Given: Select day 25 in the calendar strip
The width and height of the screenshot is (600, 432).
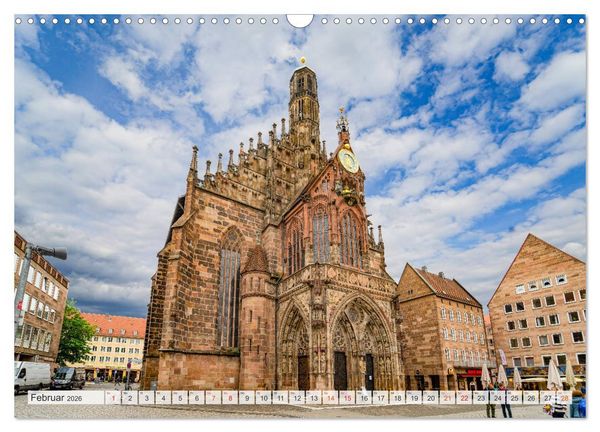Looking at the screenshot, I should pos(514,398).
